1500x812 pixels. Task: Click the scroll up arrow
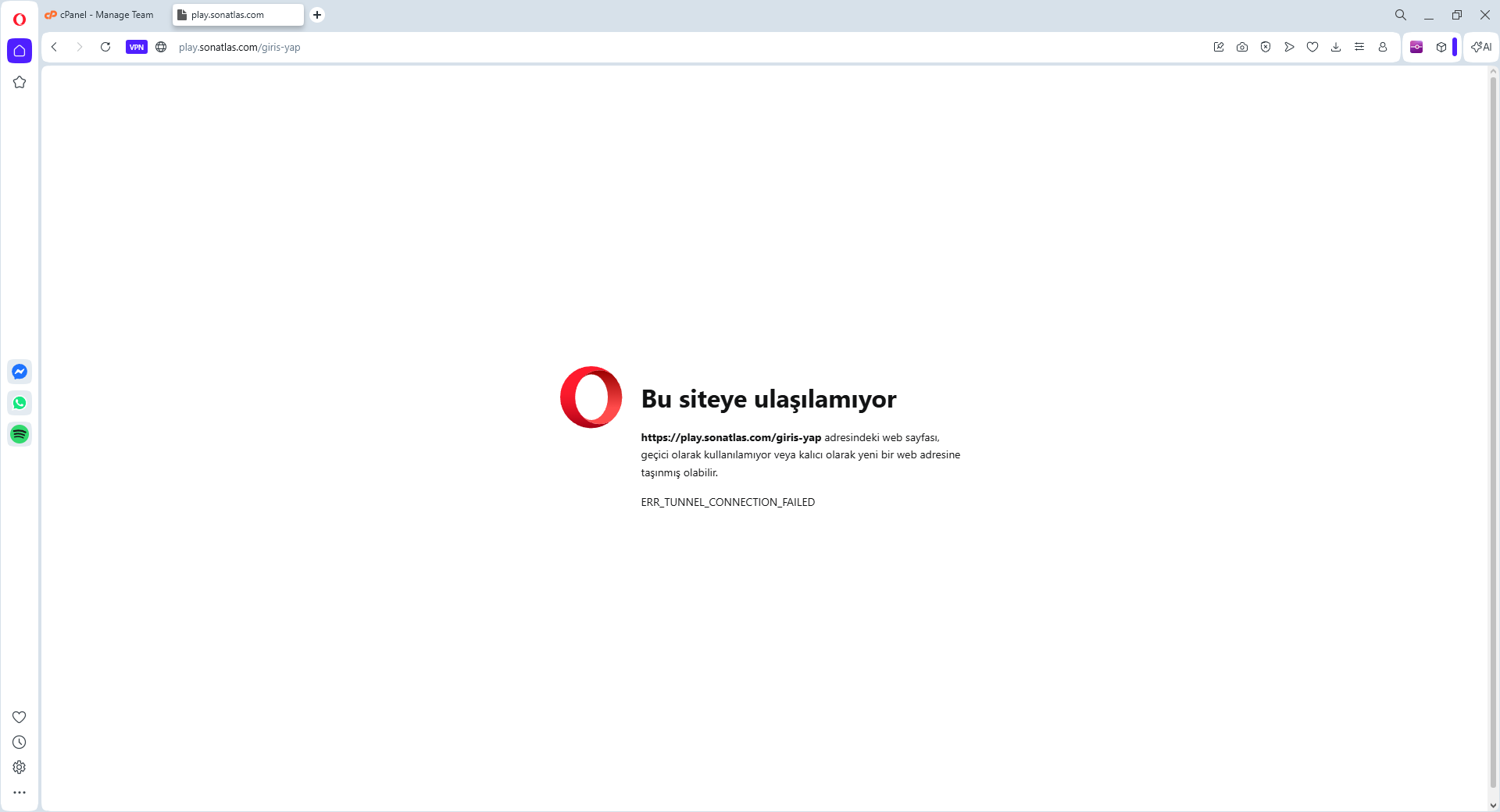(1493, 71)
